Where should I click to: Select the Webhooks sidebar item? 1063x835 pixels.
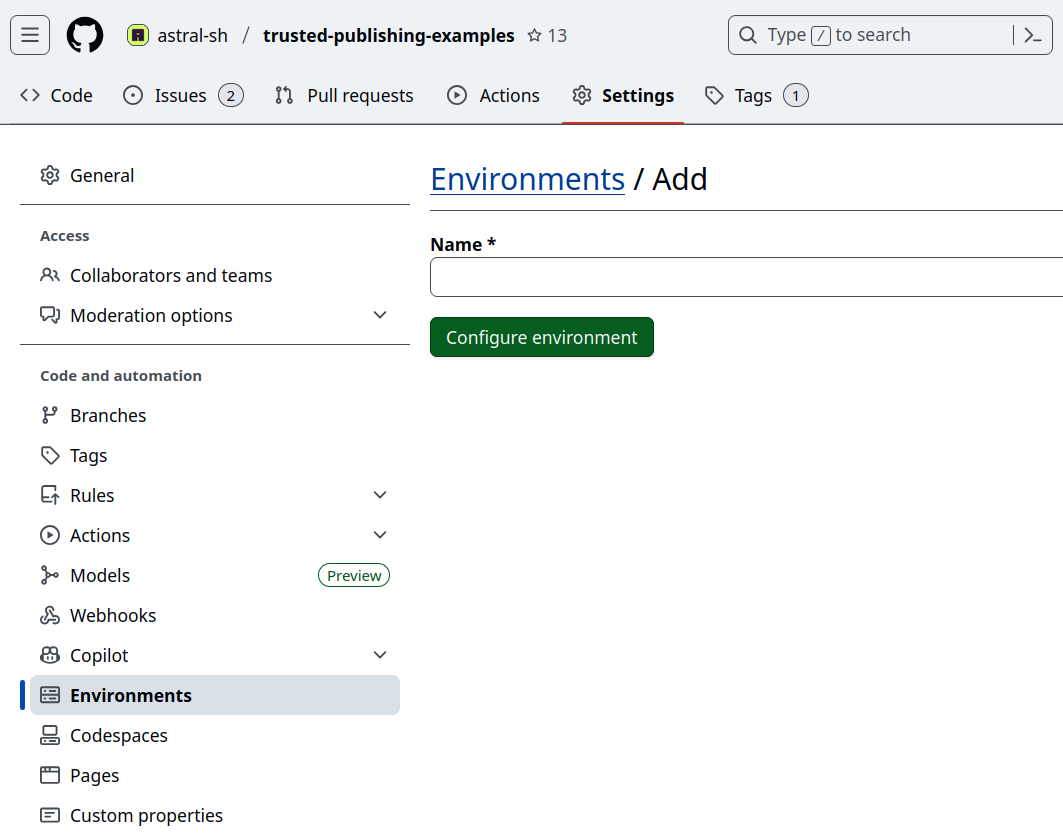[113, 615]
